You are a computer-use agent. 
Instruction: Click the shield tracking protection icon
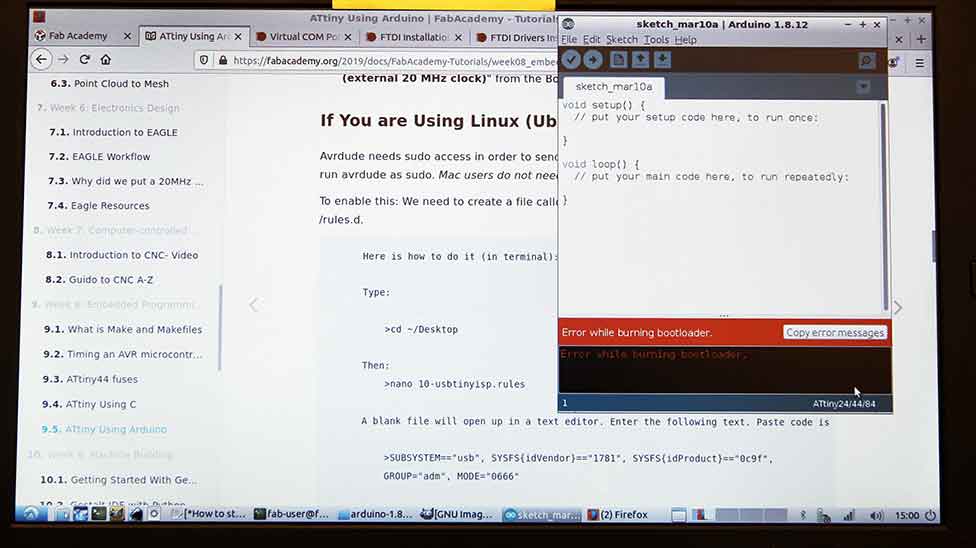[204, 60]
